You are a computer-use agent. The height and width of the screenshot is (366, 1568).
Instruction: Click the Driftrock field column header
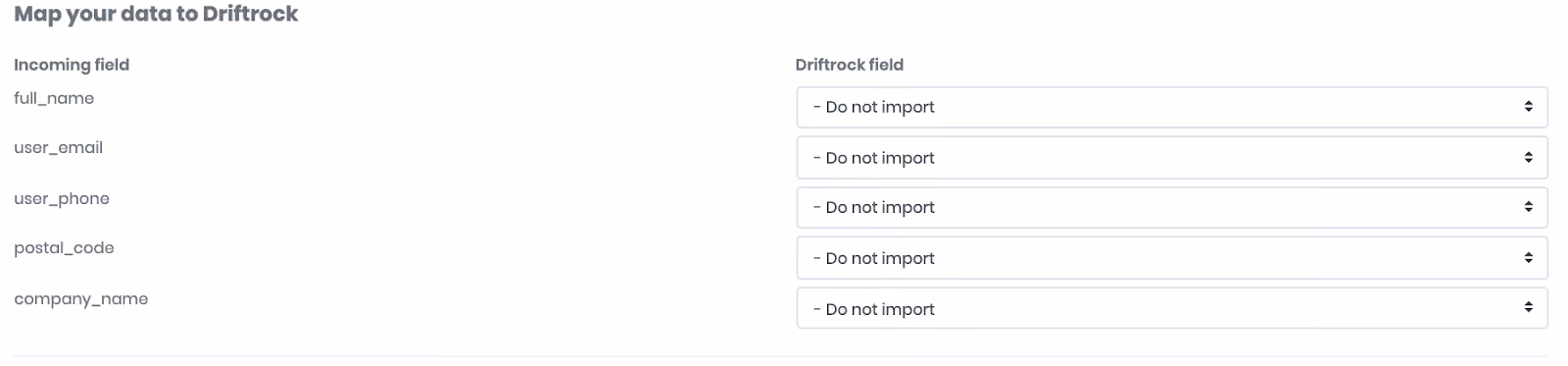849,65
